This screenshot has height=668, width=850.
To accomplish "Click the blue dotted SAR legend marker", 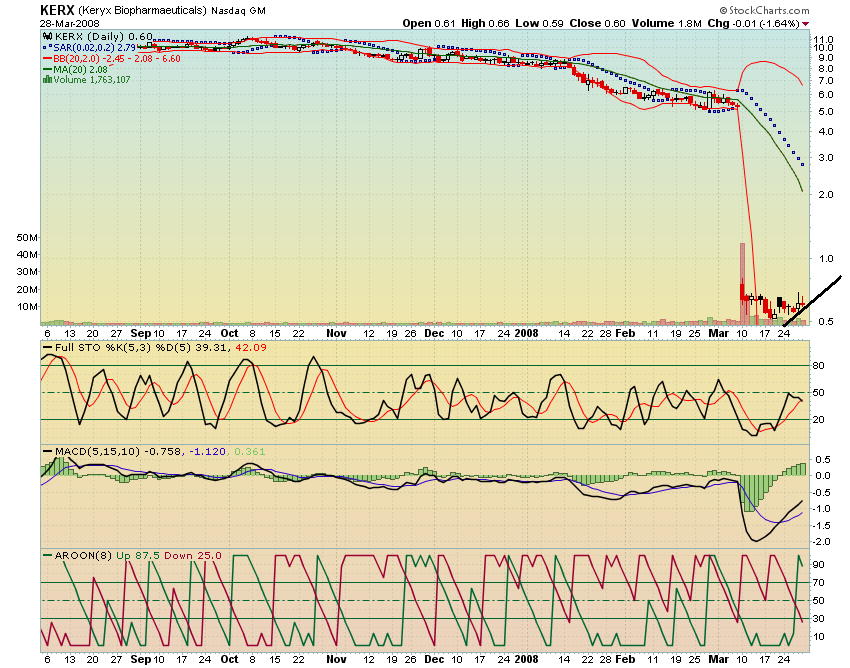I will pos(46,48).
